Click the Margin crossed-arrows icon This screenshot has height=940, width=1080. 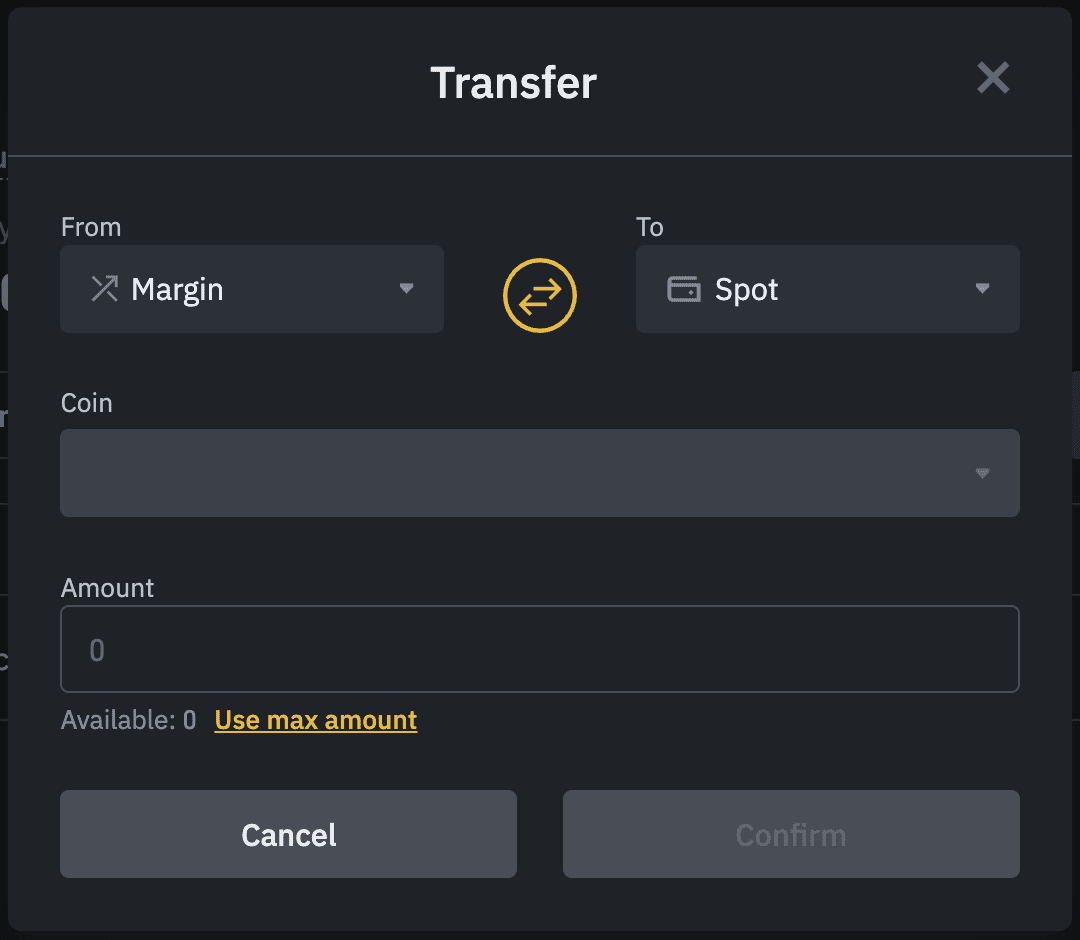(104, 290)
